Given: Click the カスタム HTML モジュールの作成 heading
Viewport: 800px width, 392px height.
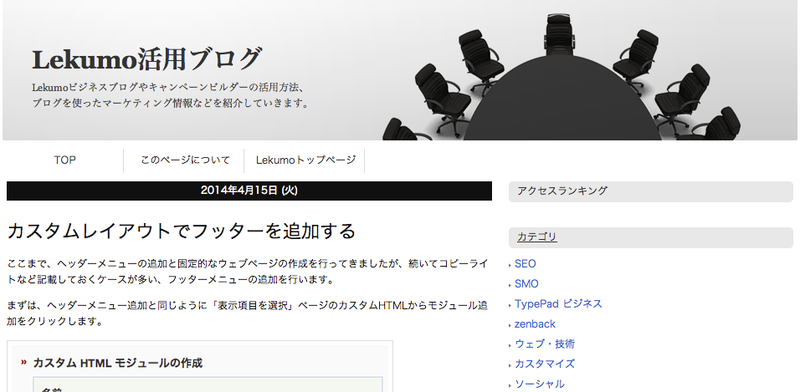Looking at the screenshot, I should [117, 363].
